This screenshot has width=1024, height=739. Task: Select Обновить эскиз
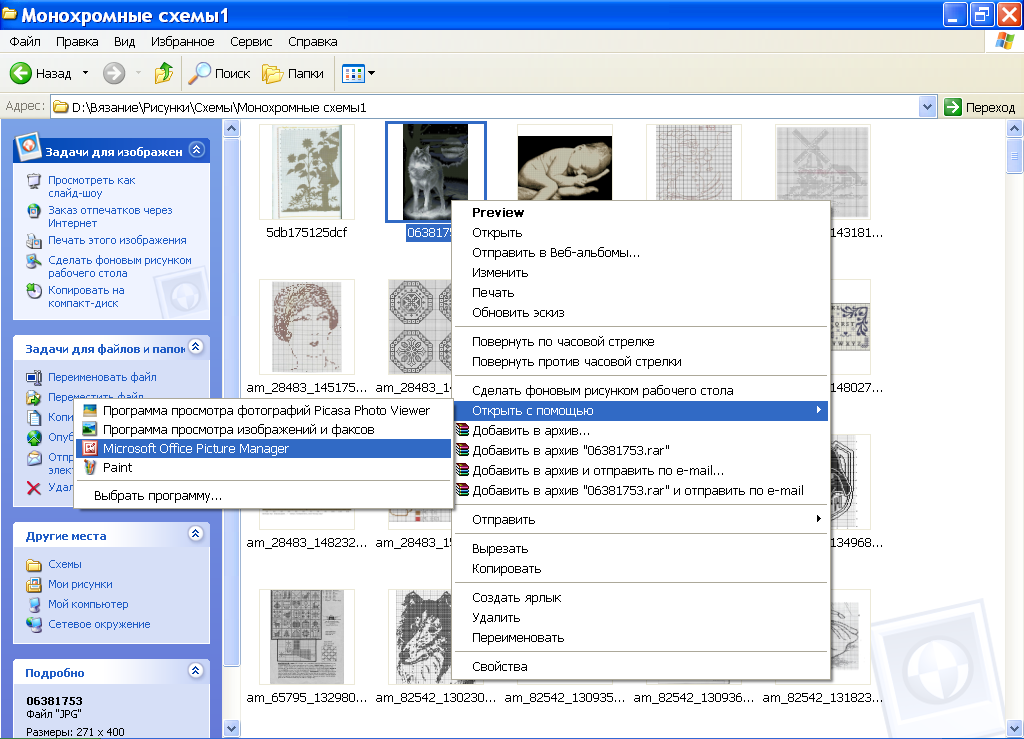[641, 313]
